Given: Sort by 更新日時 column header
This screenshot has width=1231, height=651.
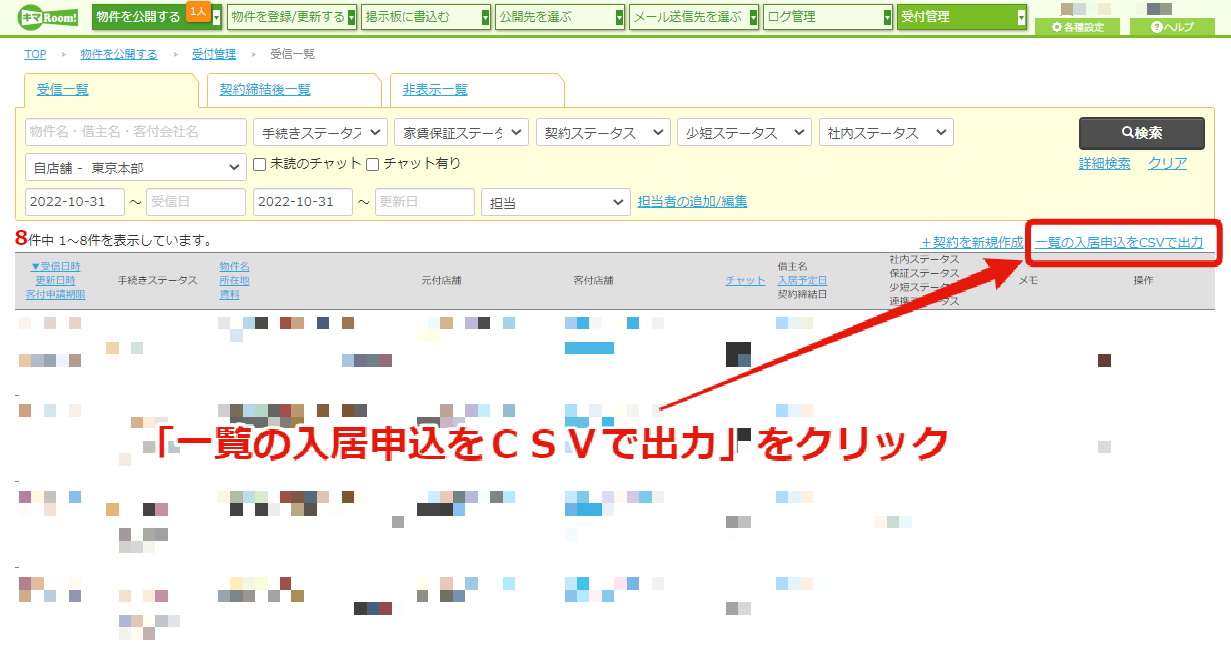Looking at the screenshot, I should pyautogui.click(x=55, y=280).
